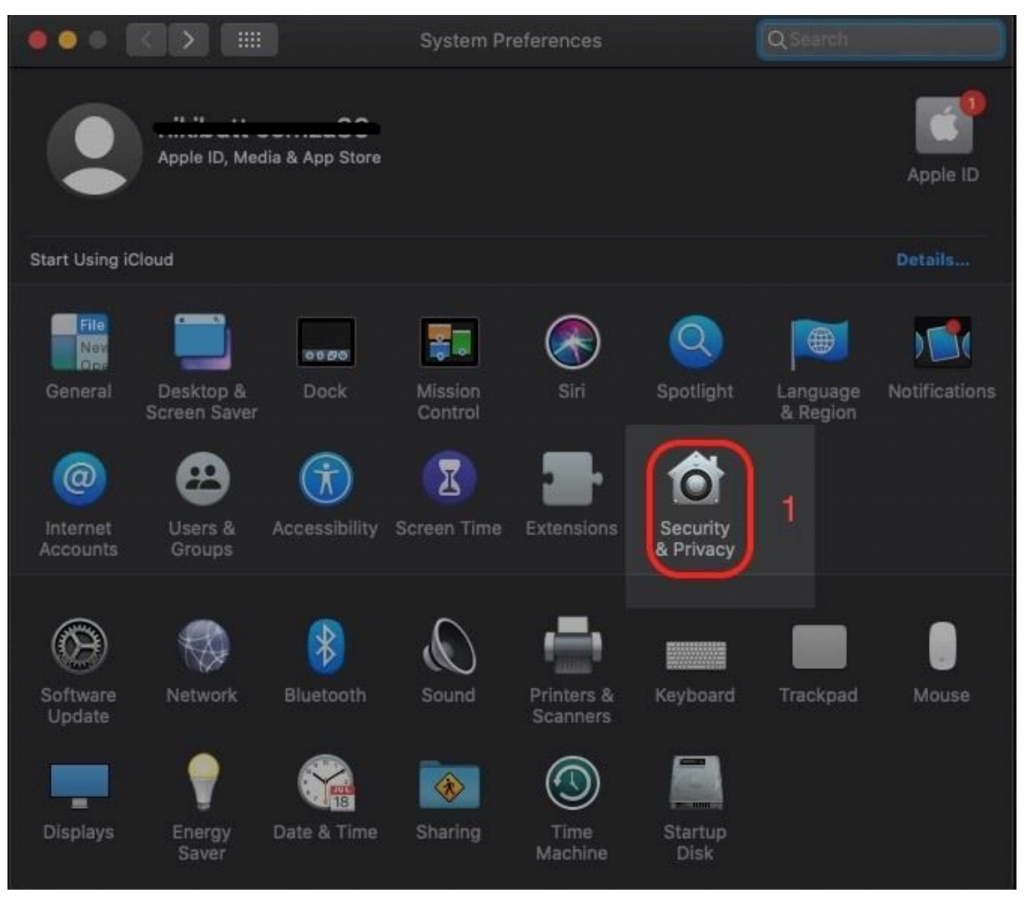The image size is (1024, 898).
Task: Click the Details... link for iCloud
Action: tap(932, 260)
